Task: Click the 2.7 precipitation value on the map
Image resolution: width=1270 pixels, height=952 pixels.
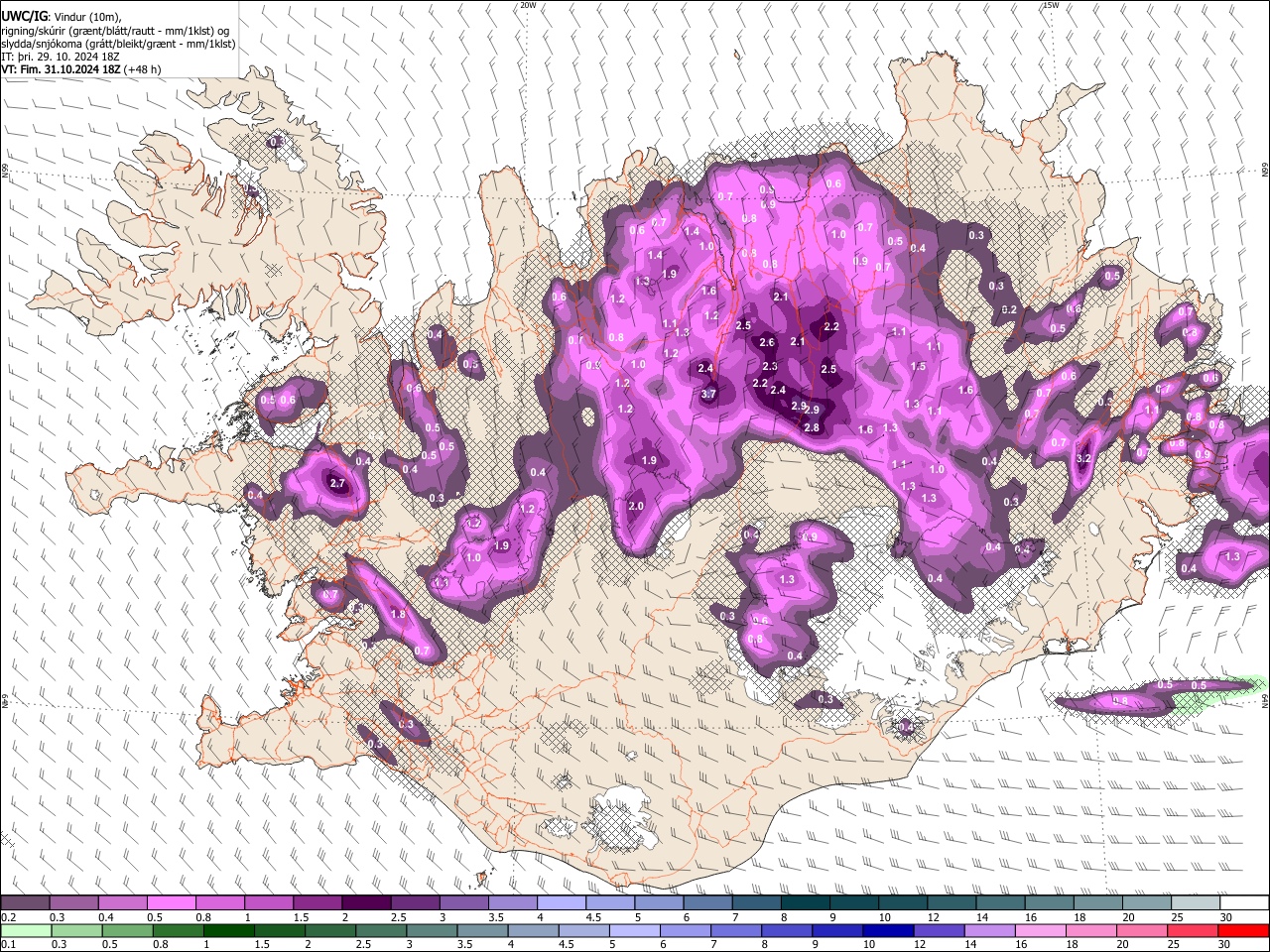Action: click(337, 484)
